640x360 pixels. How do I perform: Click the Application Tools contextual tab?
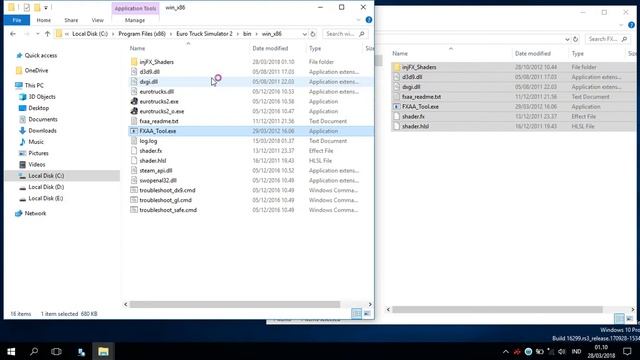point(135,8)
